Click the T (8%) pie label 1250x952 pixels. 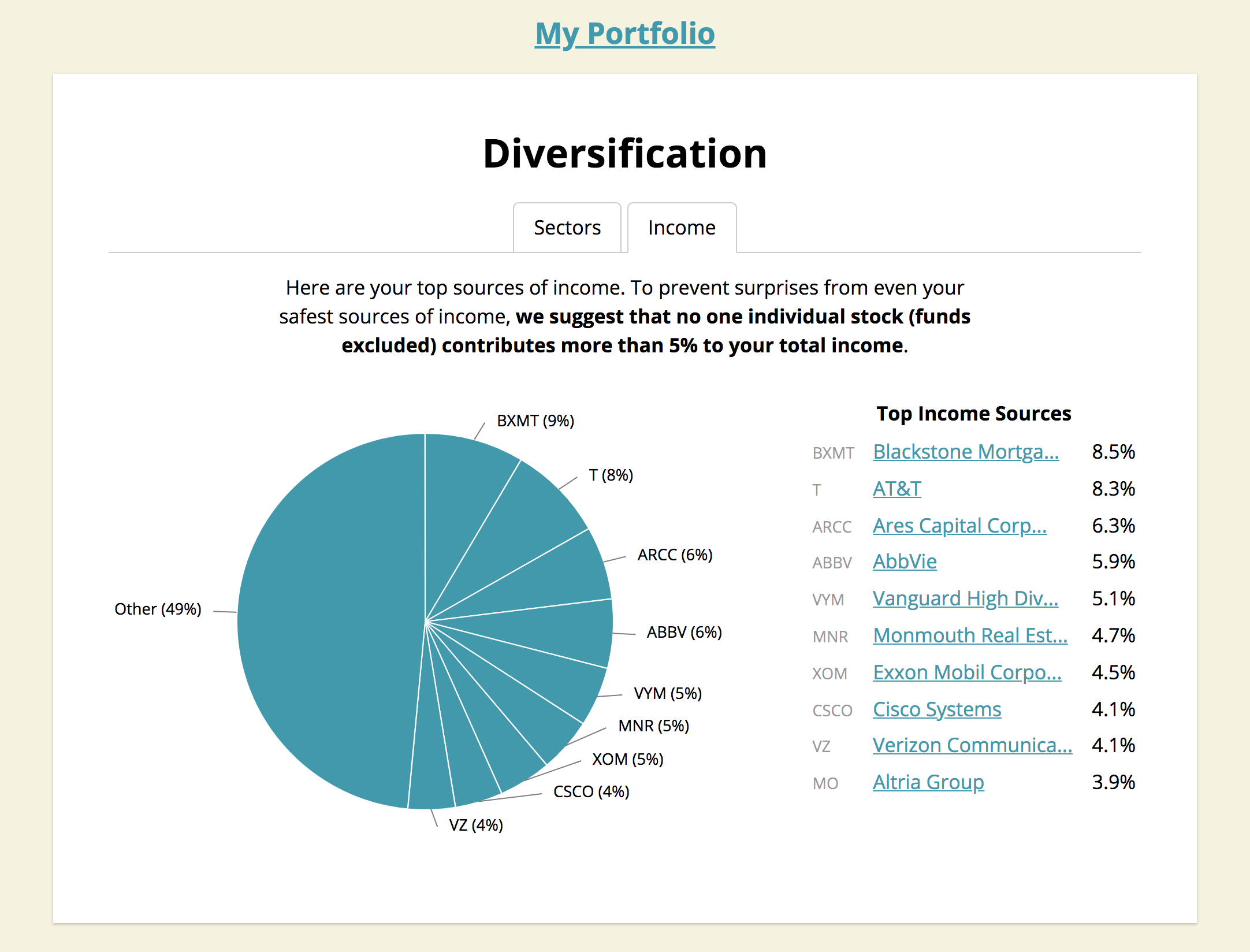tap(611, 475)
